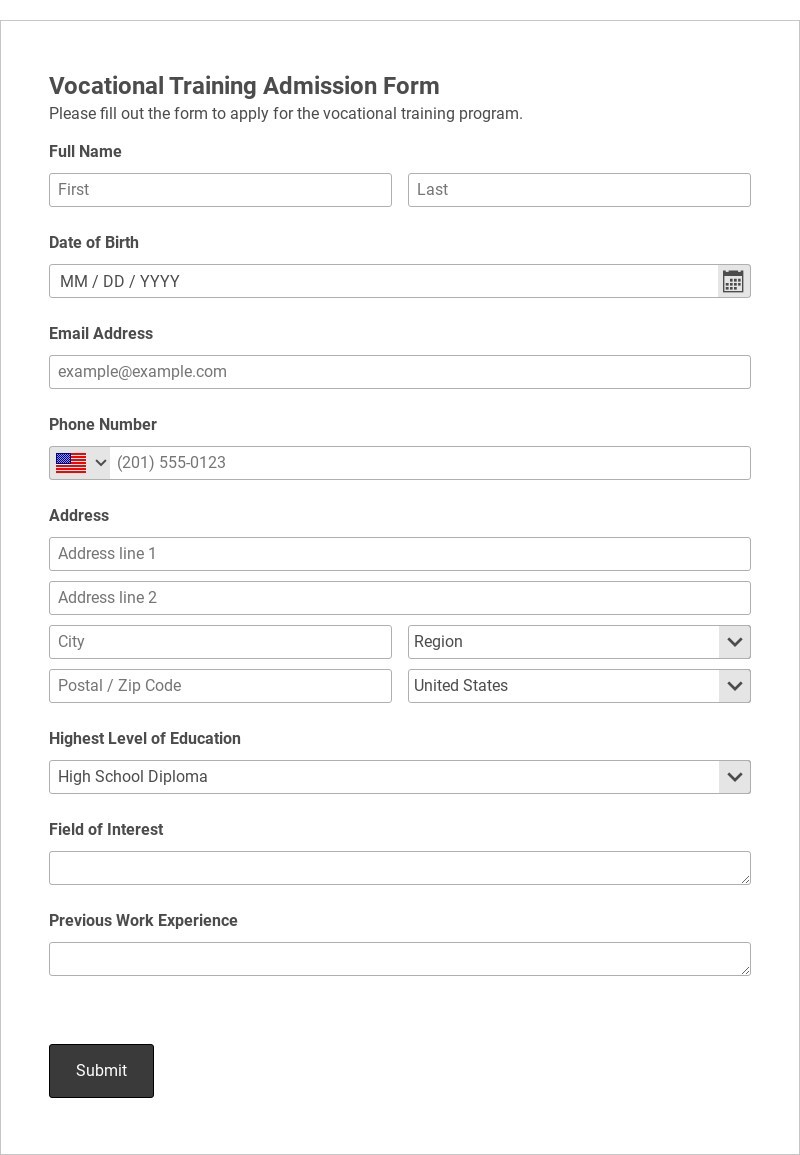
Task: Select the Postal / Zip Code field
Action: click(x=220, y=686)
